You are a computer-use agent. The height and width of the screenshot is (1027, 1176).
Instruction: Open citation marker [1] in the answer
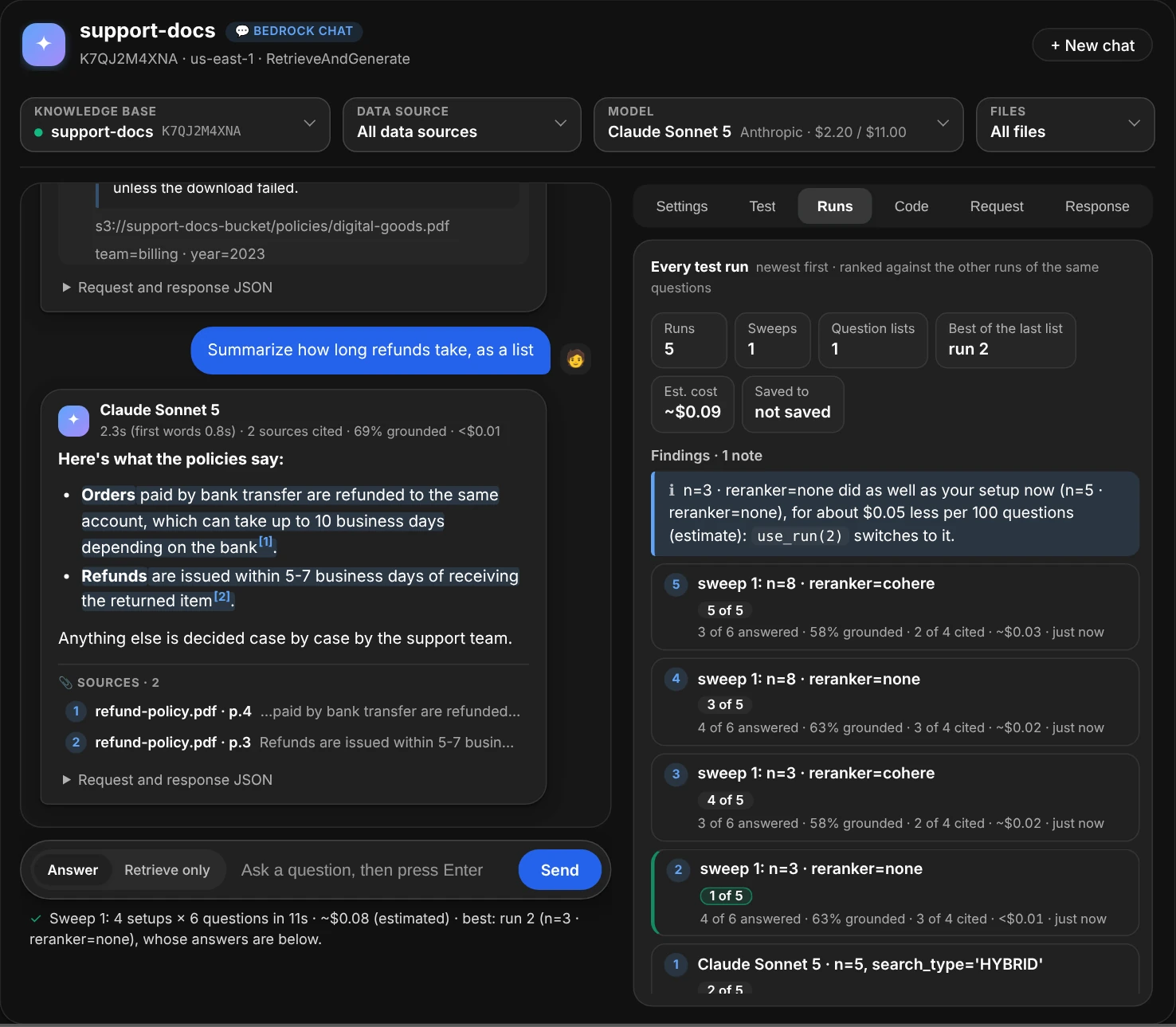click(x=266, y=542)
